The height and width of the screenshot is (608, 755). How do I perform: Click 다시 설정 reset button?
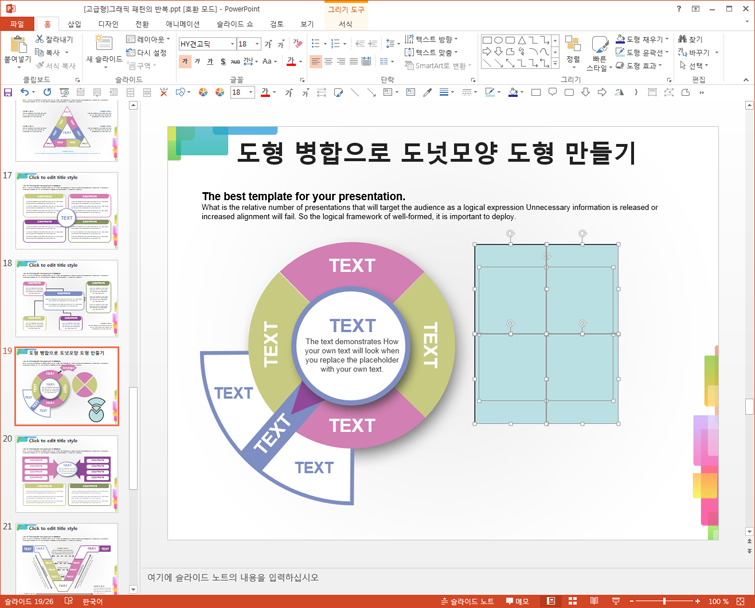pyautogui.click(x=146, y=52)
